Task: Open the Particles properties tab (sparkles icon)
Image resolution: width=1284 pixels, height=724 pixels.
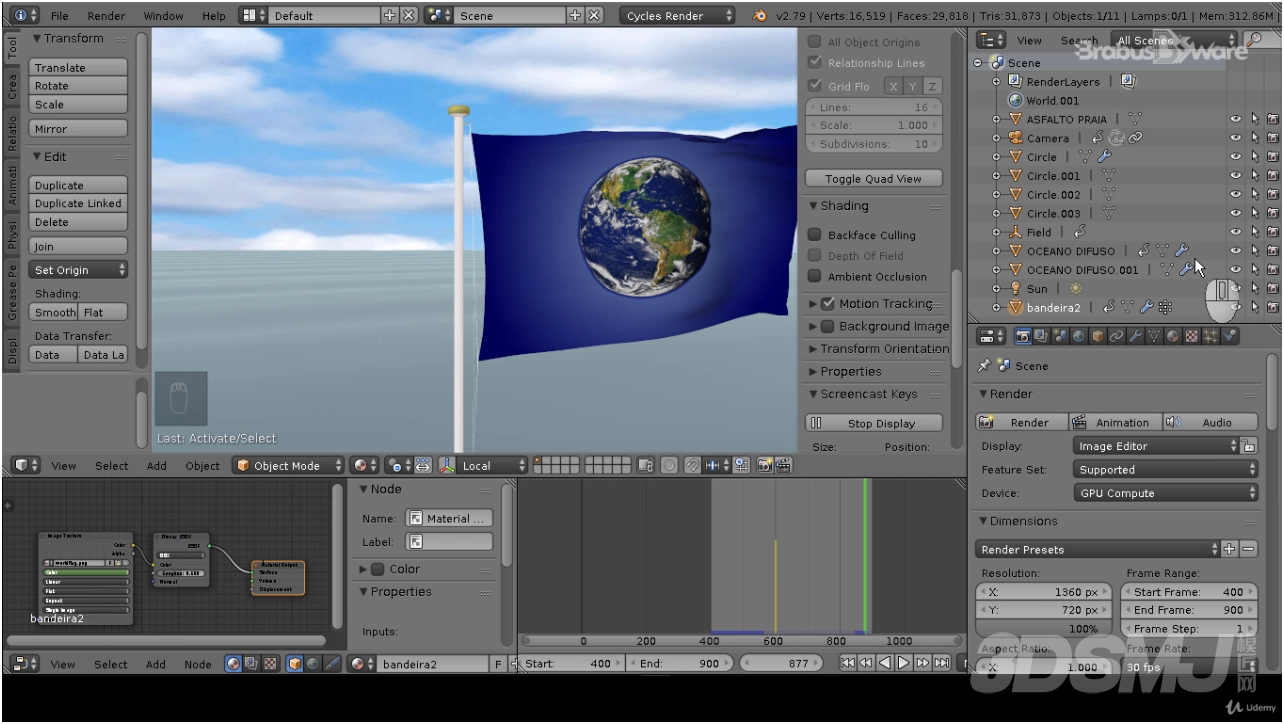Action: tap(1212, 336)
